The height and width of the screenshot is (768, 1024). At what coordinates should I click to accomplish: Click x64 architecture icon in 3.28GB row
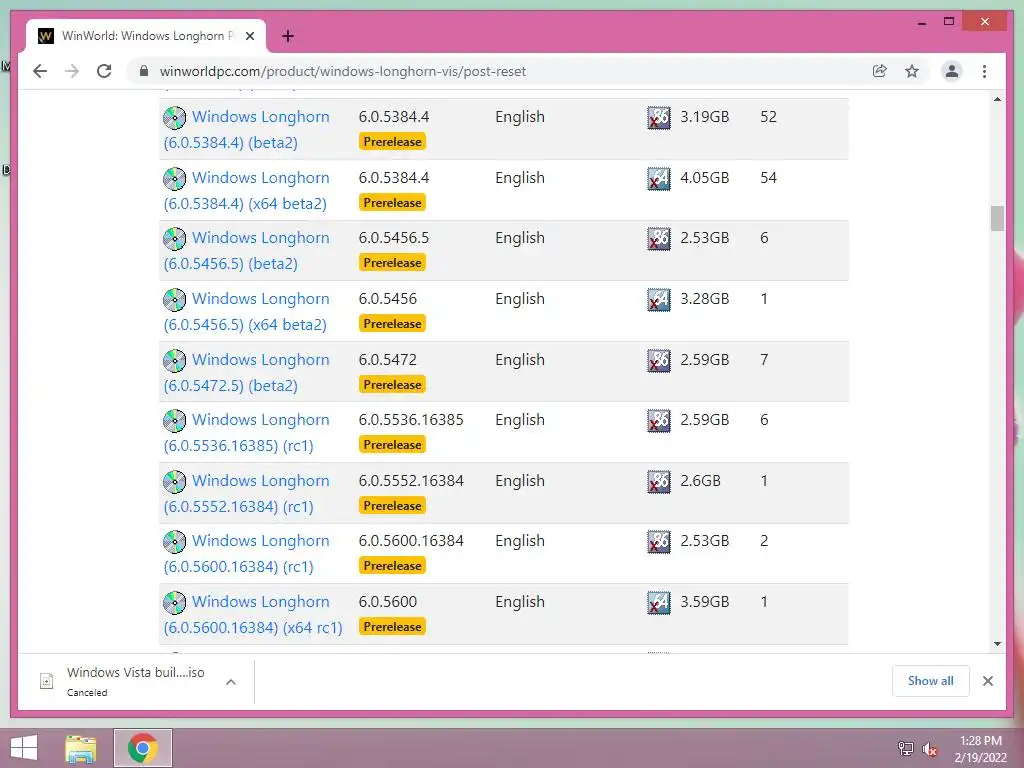coord(658,299)
